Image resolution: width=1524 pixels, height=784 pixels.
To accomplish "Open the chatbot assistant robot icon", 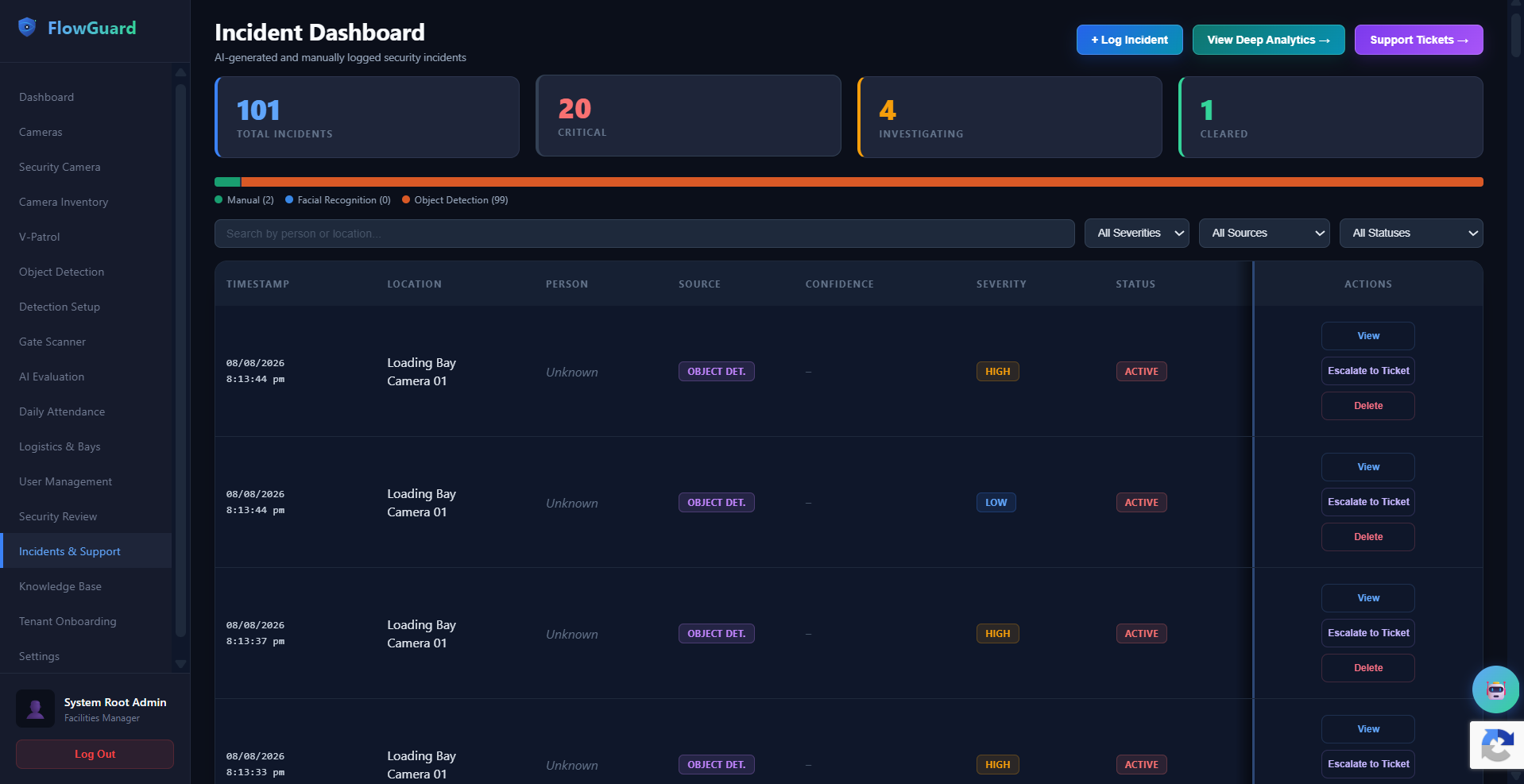I will point(1495,689).
